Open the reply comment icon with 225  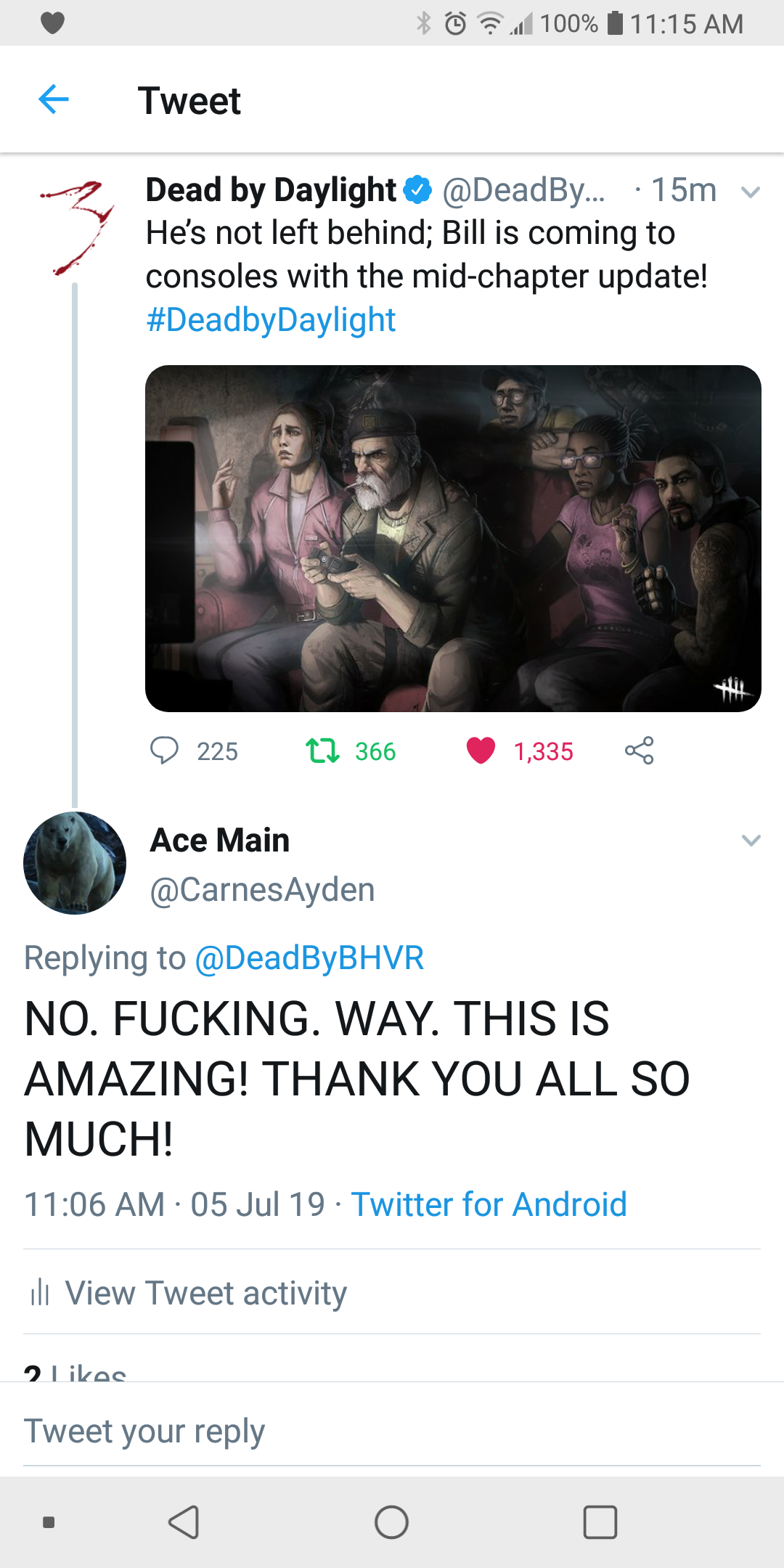[164, 751]
